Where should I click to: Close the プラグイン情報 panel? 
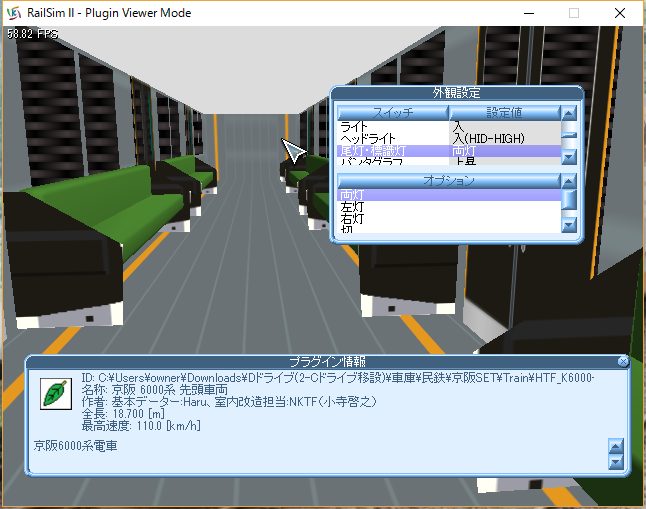(x=623, y=361)
